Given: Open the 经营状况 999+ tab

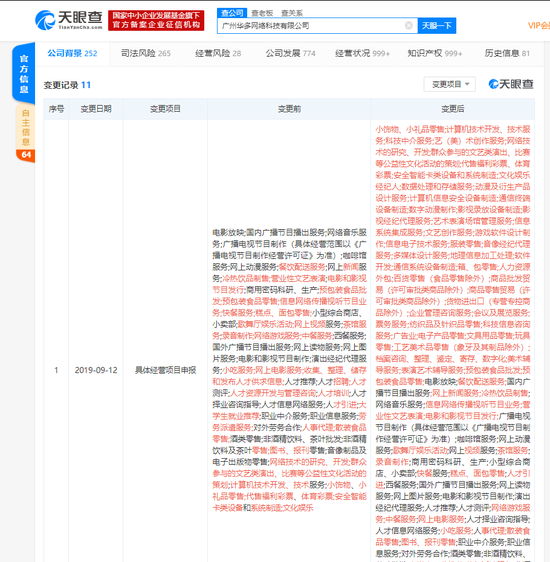Looking at the screenshot, I should pos(362,53).
